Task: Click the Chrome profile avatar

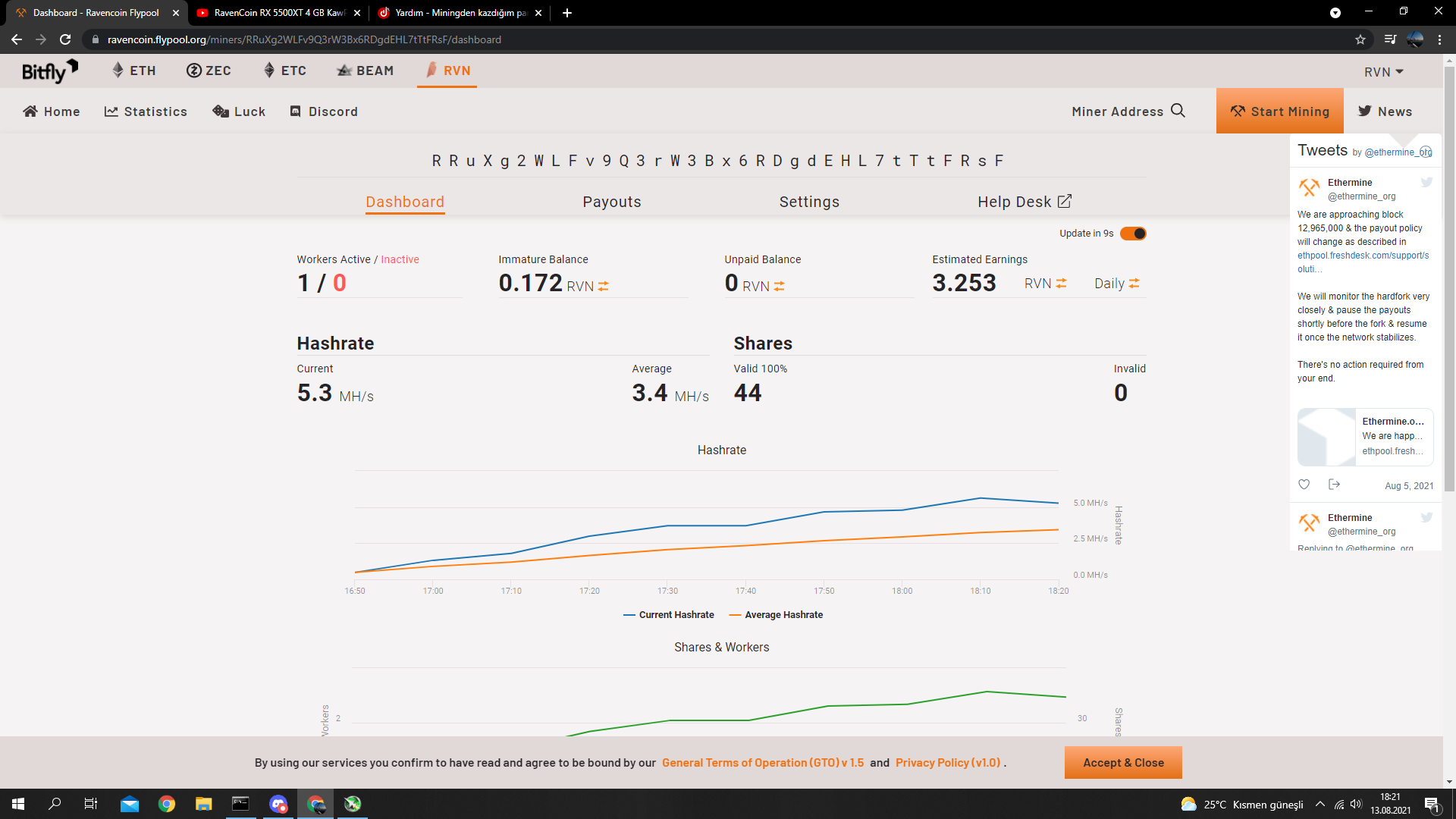Action: pos(1415,39)
